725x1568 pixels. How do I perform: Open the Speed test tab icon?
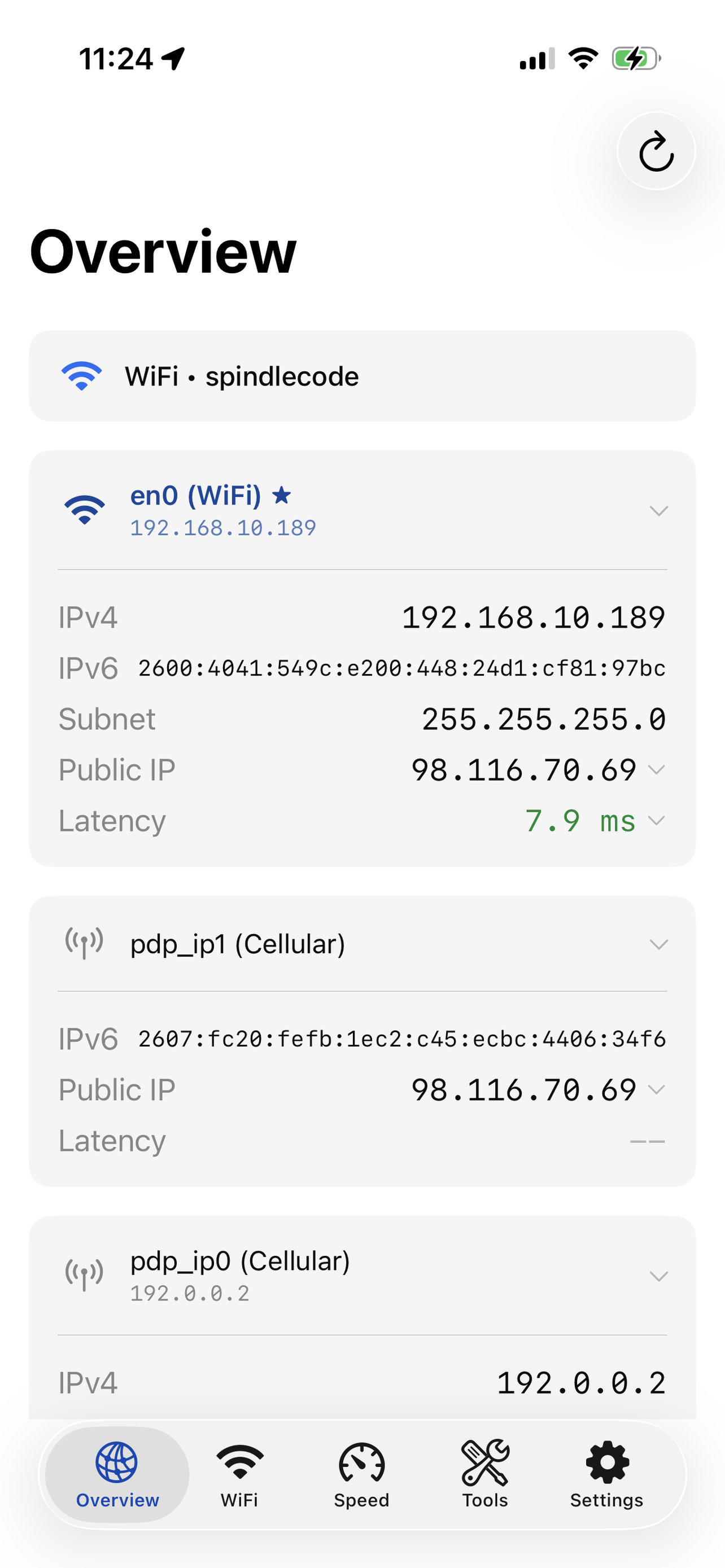361,1461
